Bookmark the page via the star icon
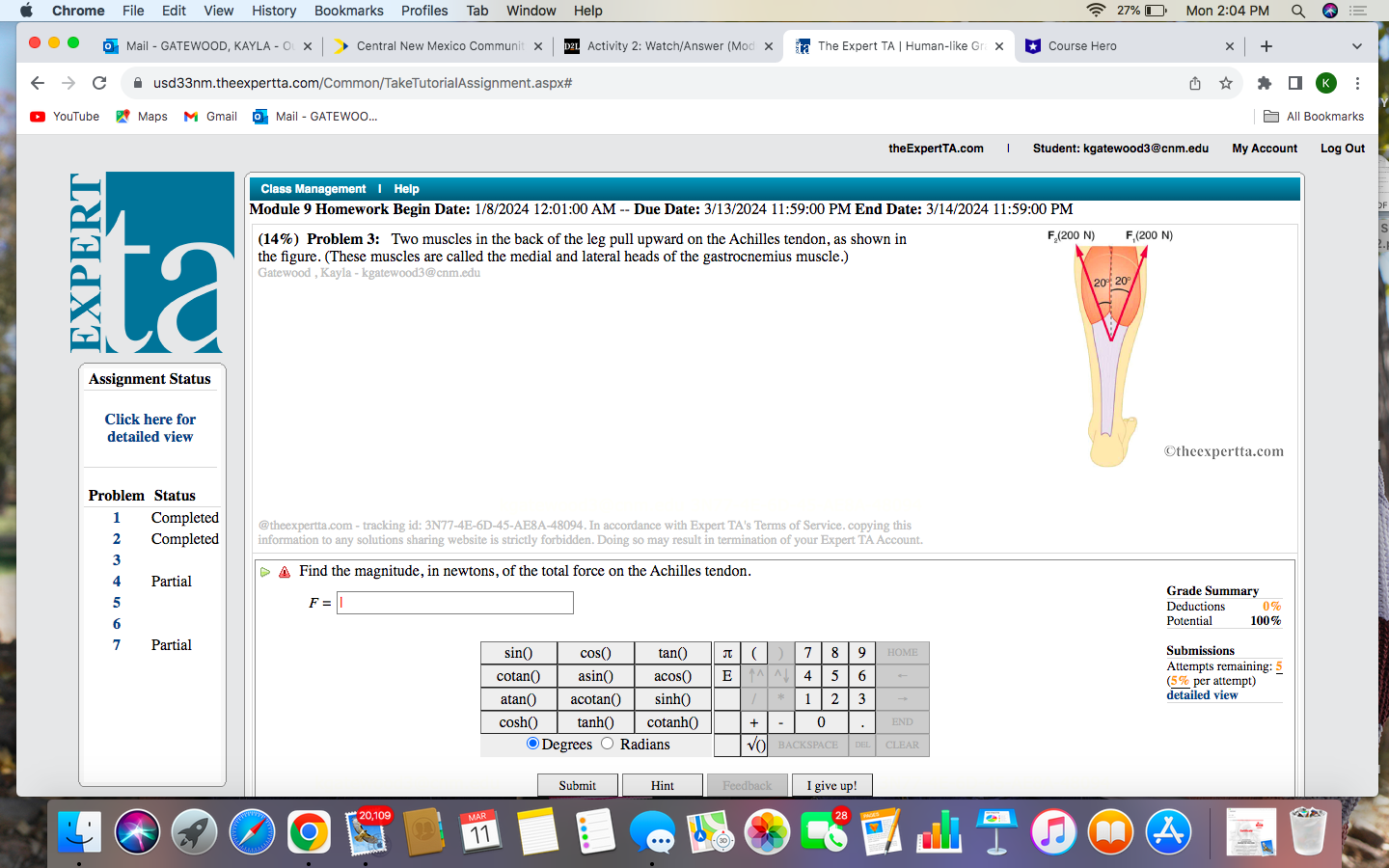 [1226, 84]
